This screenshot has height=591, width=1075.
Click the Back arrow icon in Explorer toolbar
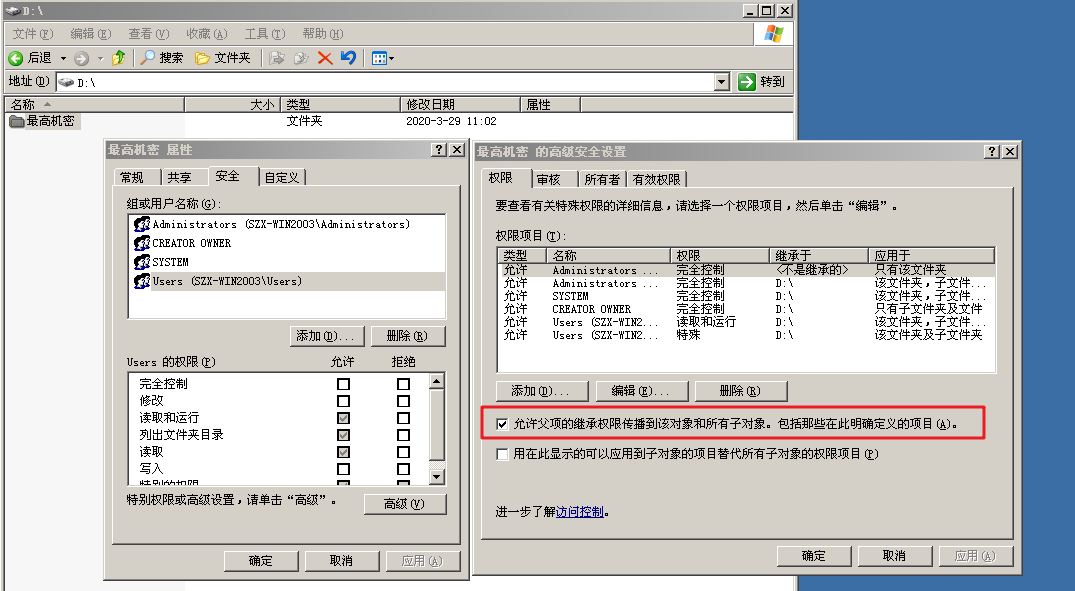[x=16, y=58]
